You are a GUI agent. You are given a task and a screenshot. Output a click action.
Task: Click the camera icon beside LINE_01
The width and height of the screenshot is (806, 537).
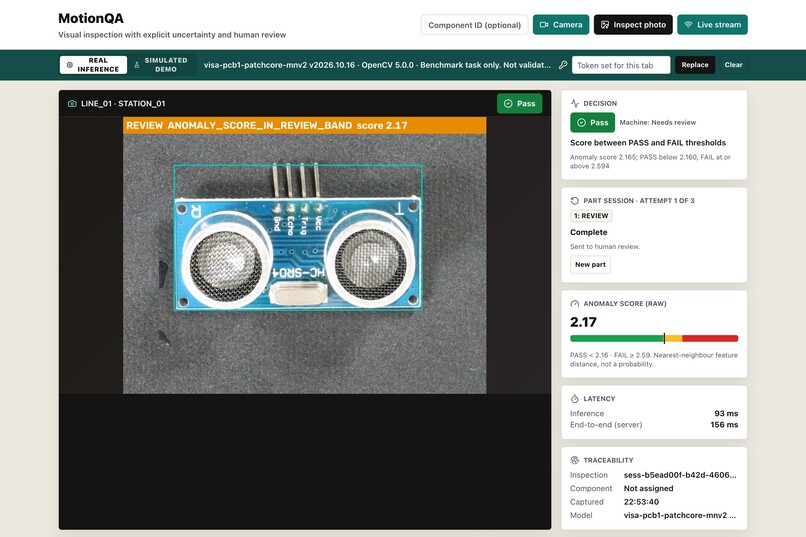(x=72, y=103)
